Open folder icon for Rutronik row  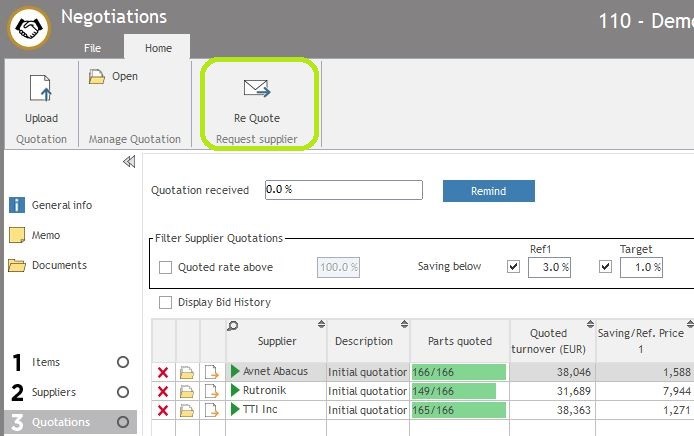point(187,391)
